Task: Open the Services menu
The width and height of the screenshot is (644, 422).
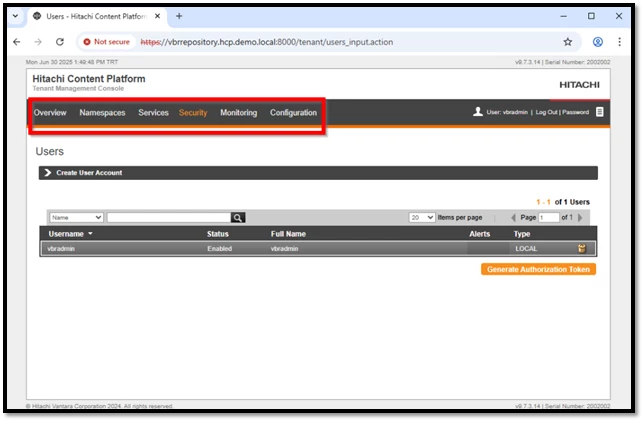Action: [153, 113]
